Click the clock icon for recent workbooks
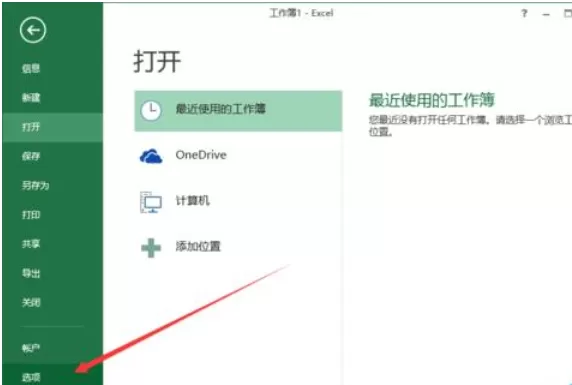Viewport: 572px width, 385px height. [x=151, y=111]
